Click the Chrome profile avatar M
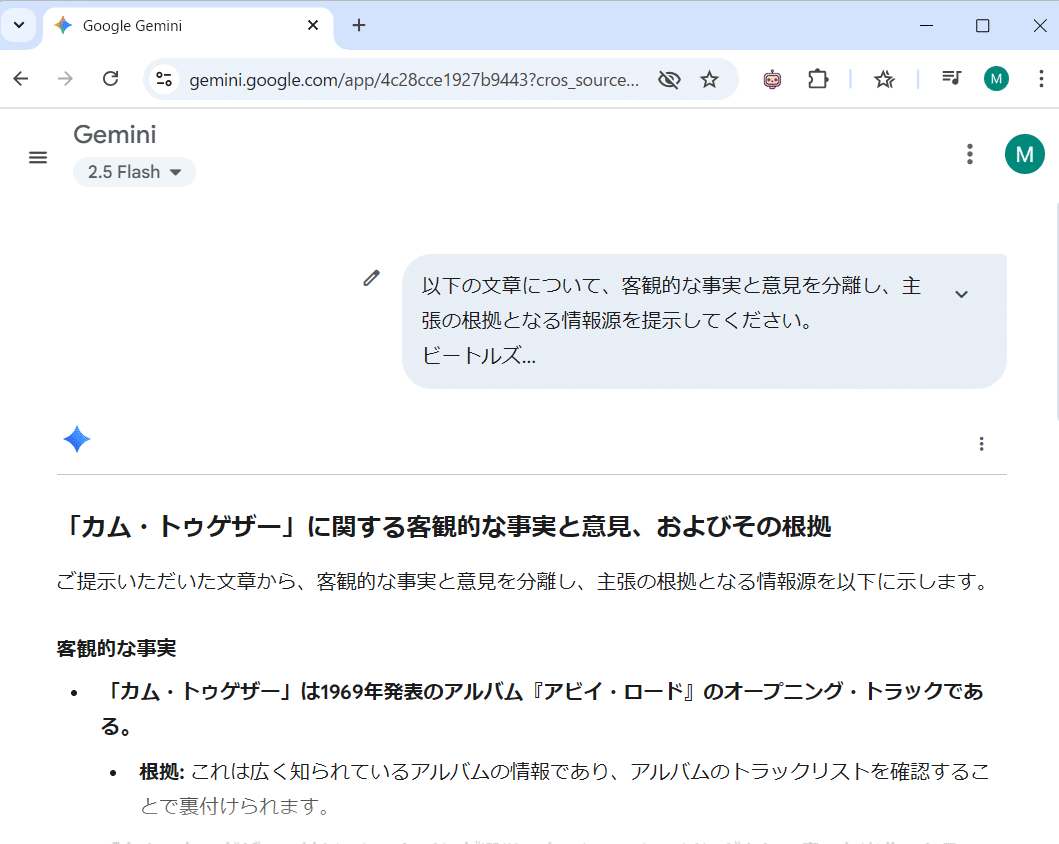Image resolution: width=1059 pixels, height=844 pixels. (996, 78)
